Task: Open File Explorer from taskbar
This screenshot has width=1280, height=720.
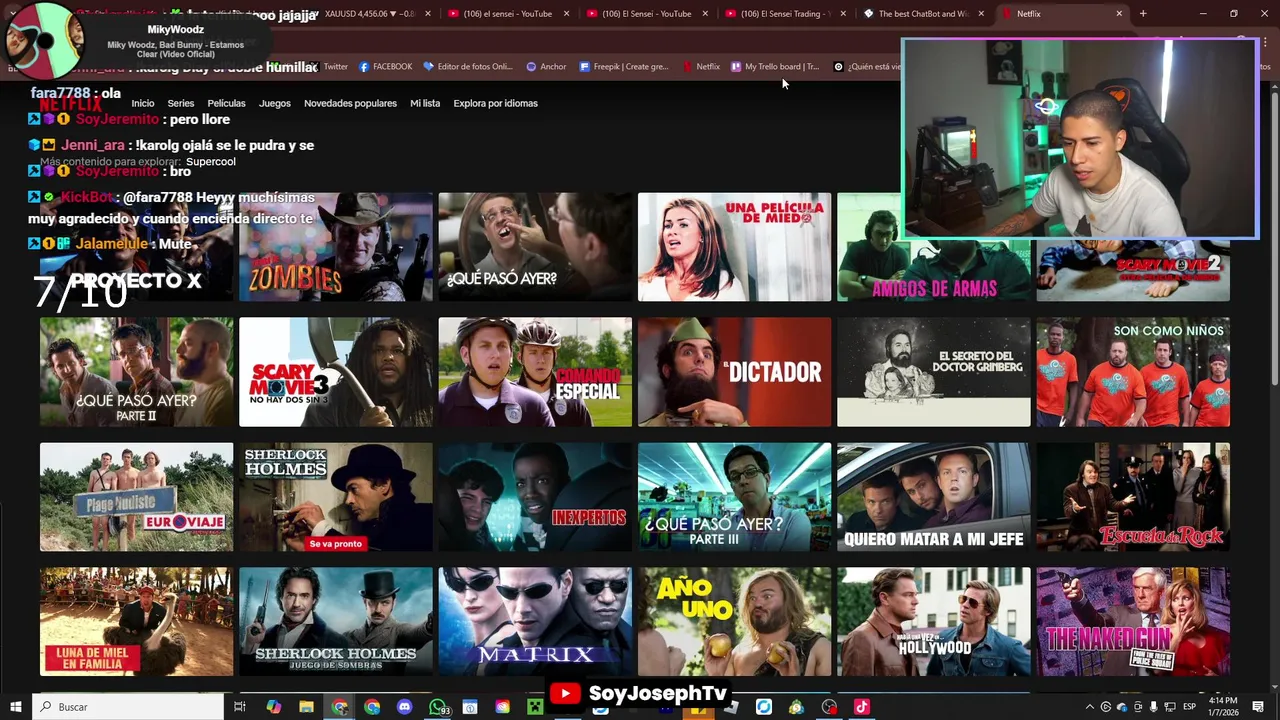Action: coord(306,707)
